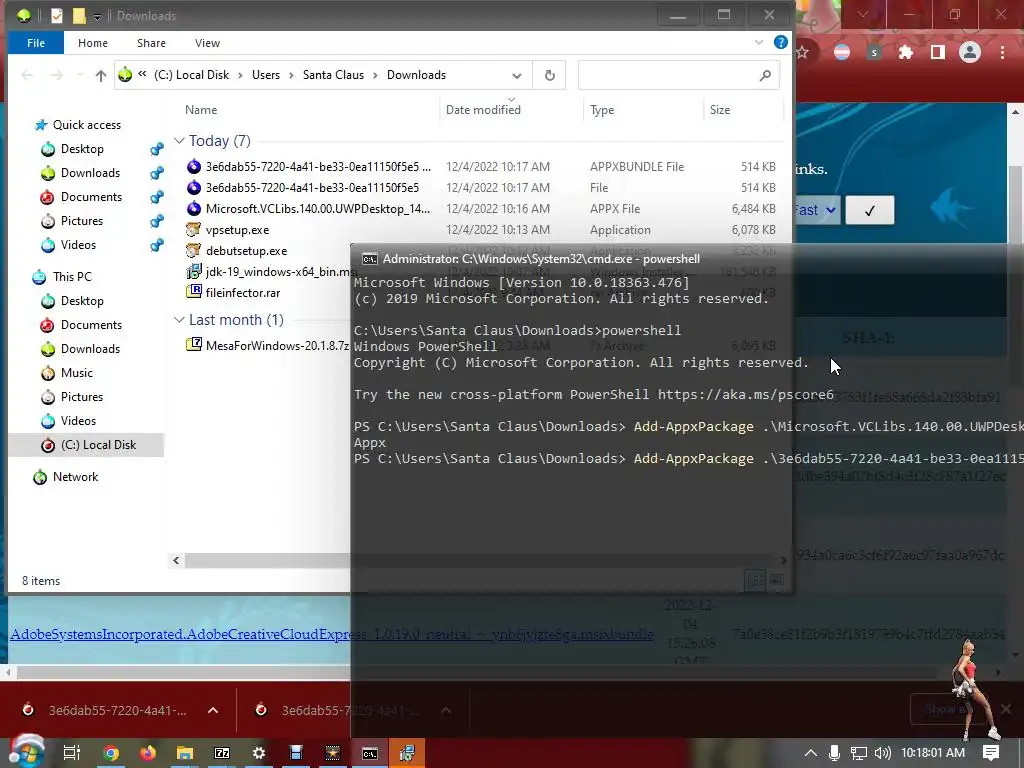Click the checkmark submit button on the webpage
This screenshot has width=1024, height=768.
(x=869, y=210)
